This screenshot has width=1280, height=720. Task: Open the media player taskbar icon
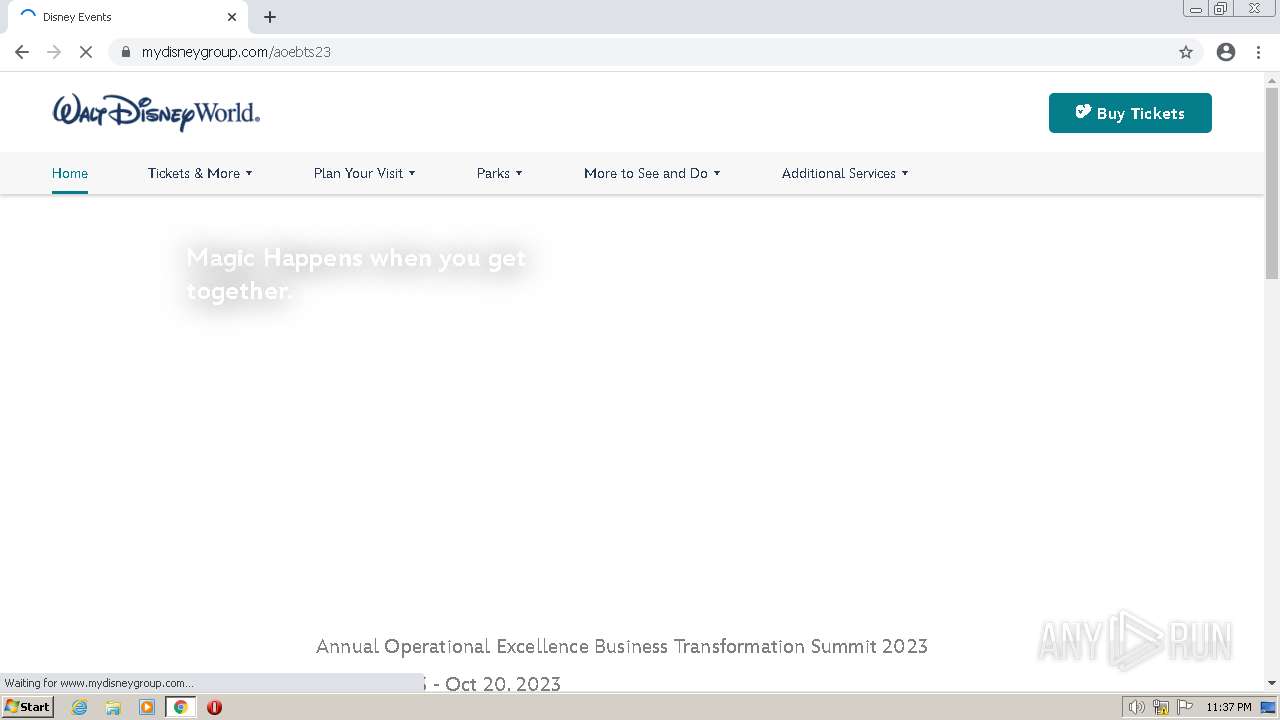point(147,707)
